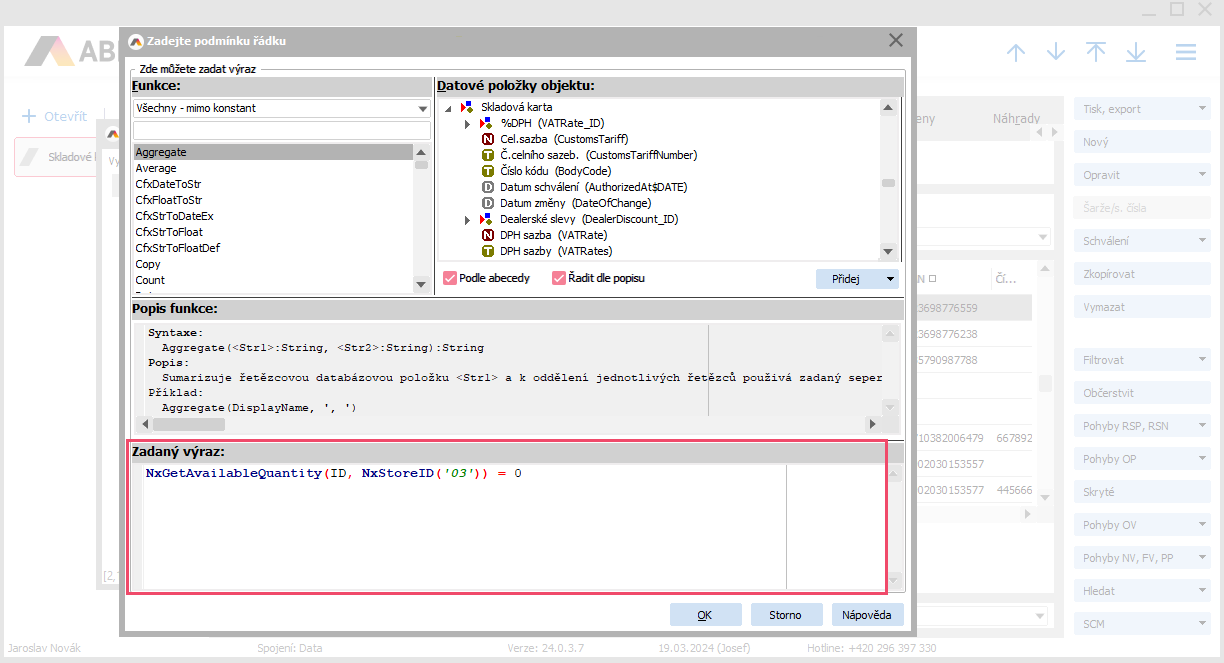Select the Copy function
The image size is (1224, 663).
click(273, 264)
